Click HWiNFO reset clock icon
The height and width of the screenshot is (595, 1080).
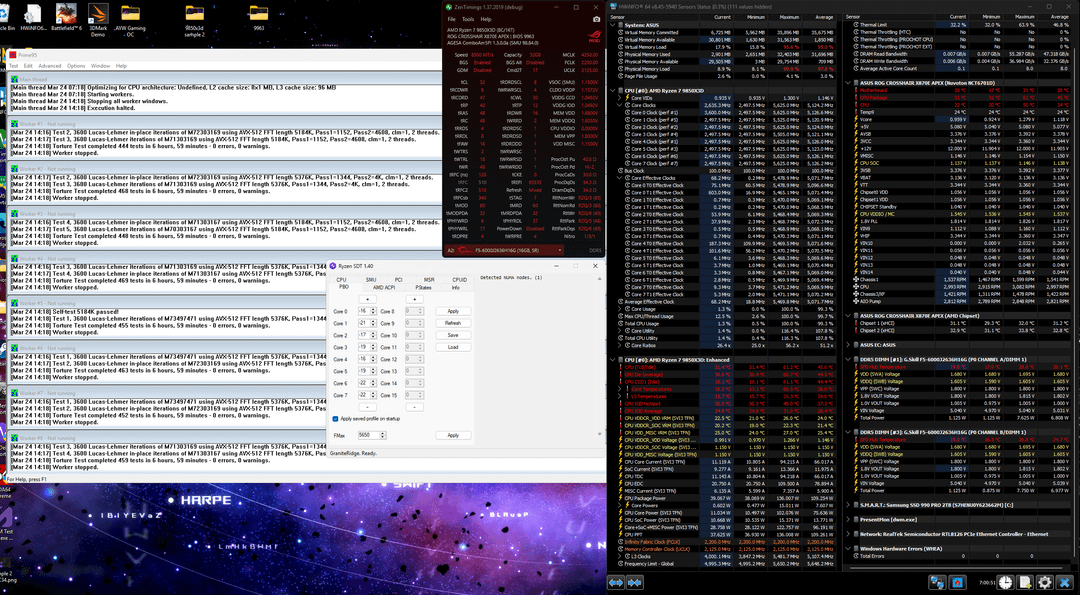(1006, 582)
